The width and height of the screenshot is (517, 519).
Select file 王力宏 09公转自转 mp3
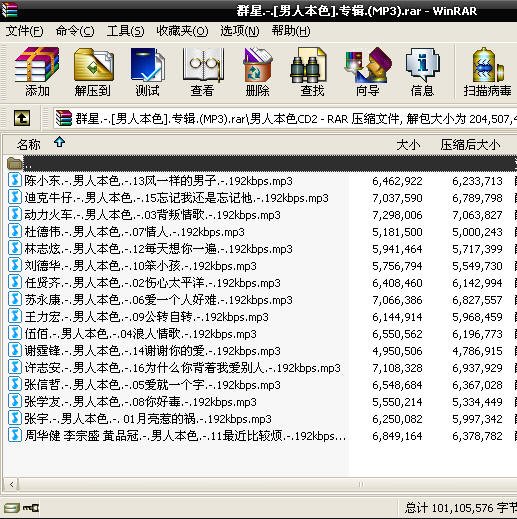[146, 317]
